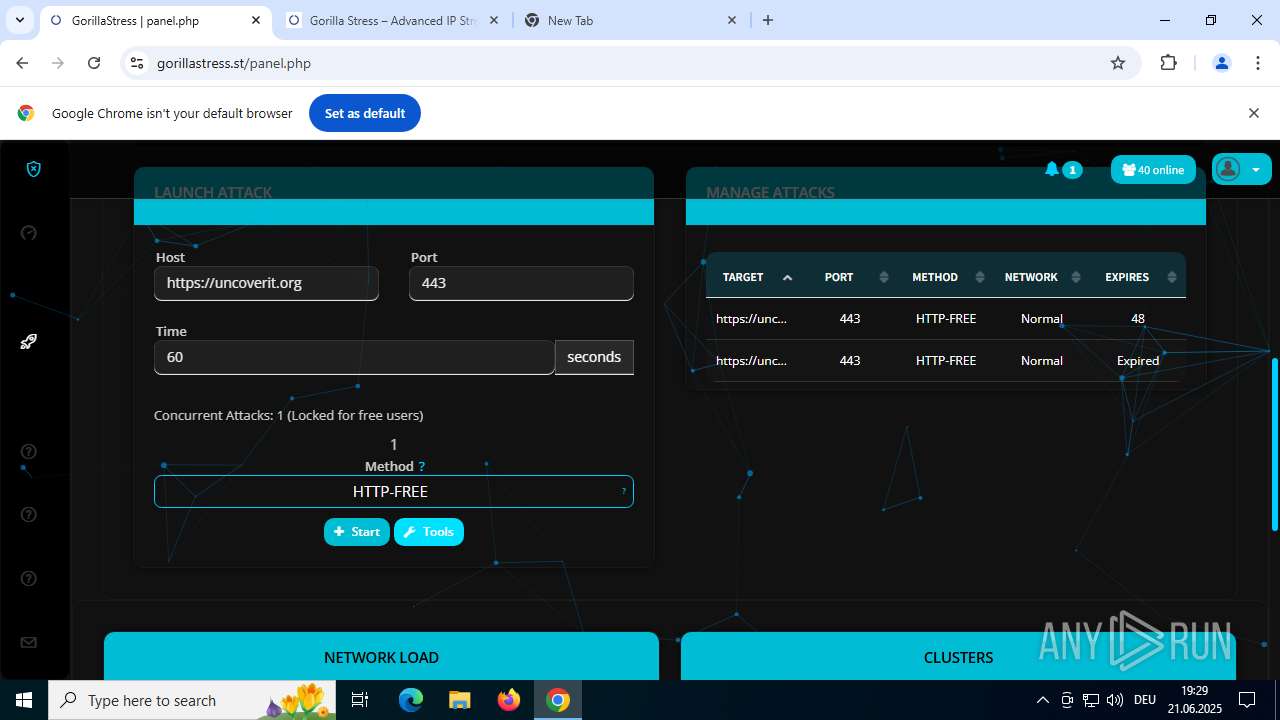Screen dimensions: 1280x720
Task: Open the Windows Start menu
Action: [x=24, y=700]
